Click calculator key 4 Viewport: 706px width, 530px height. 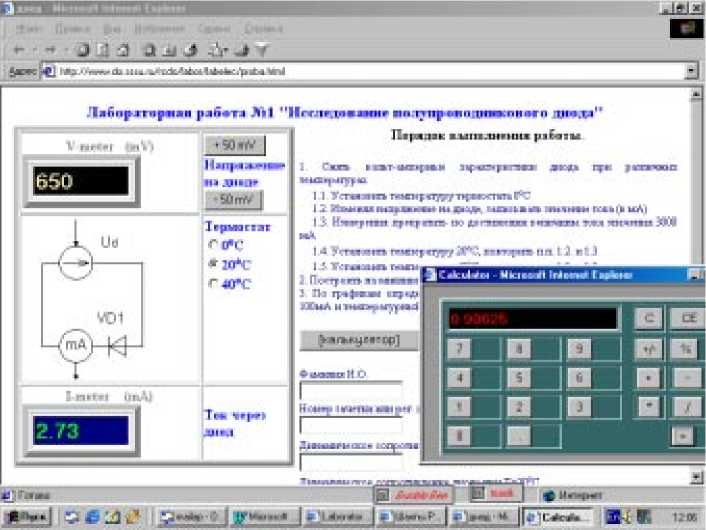(459, 378)
